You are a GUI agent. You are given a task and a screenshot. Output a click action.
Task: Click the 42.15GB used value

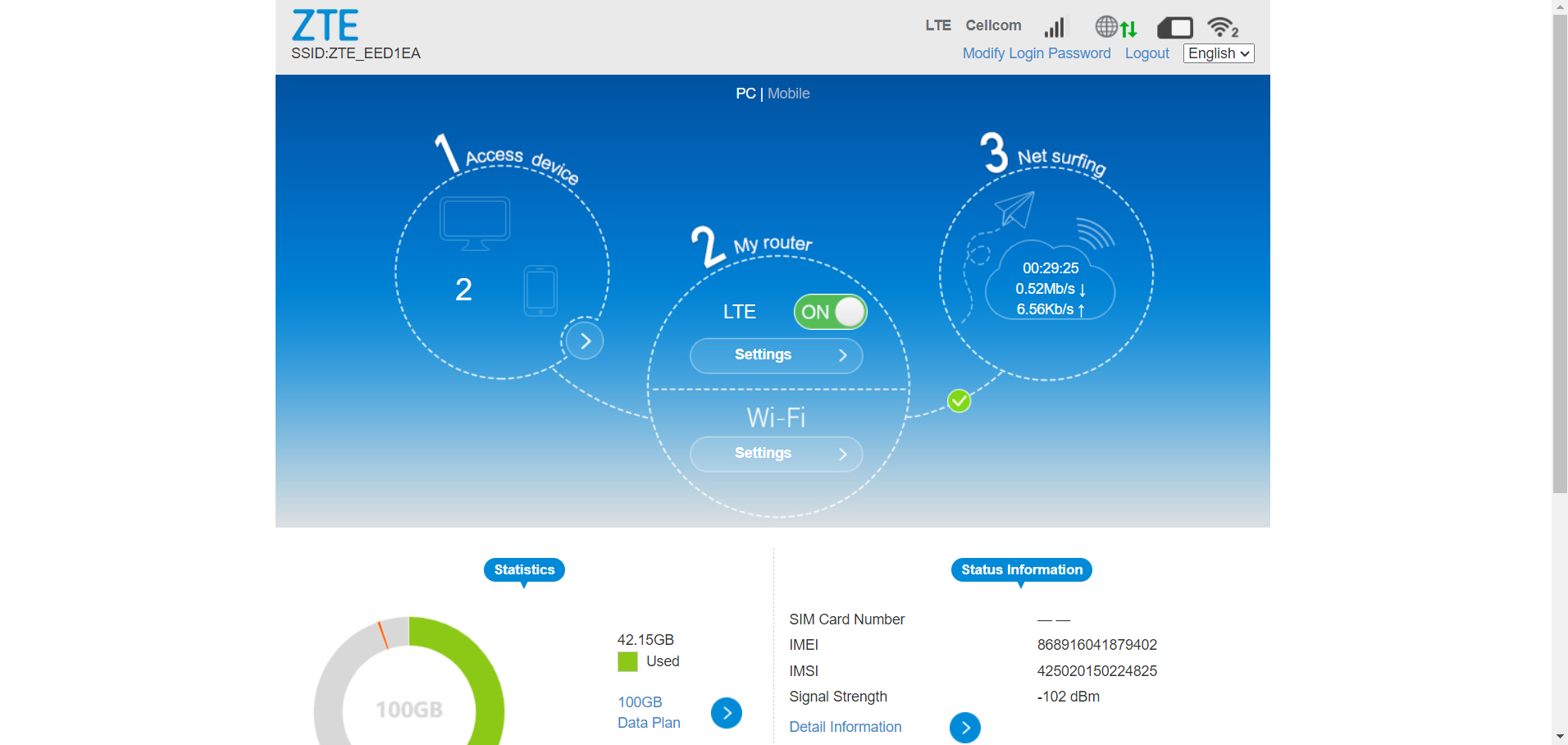point(645,640)
